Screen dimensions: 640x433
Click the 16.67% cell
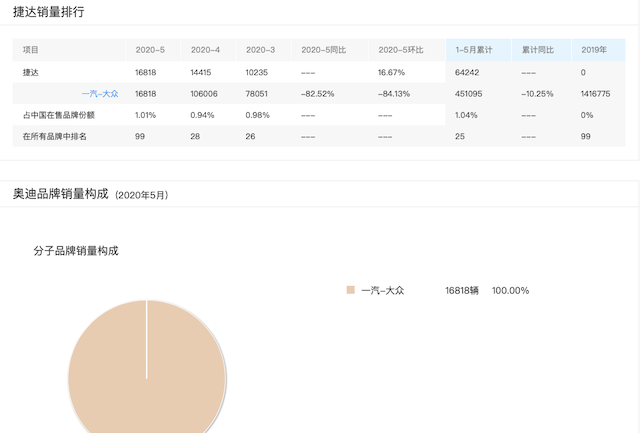[391, 73]
